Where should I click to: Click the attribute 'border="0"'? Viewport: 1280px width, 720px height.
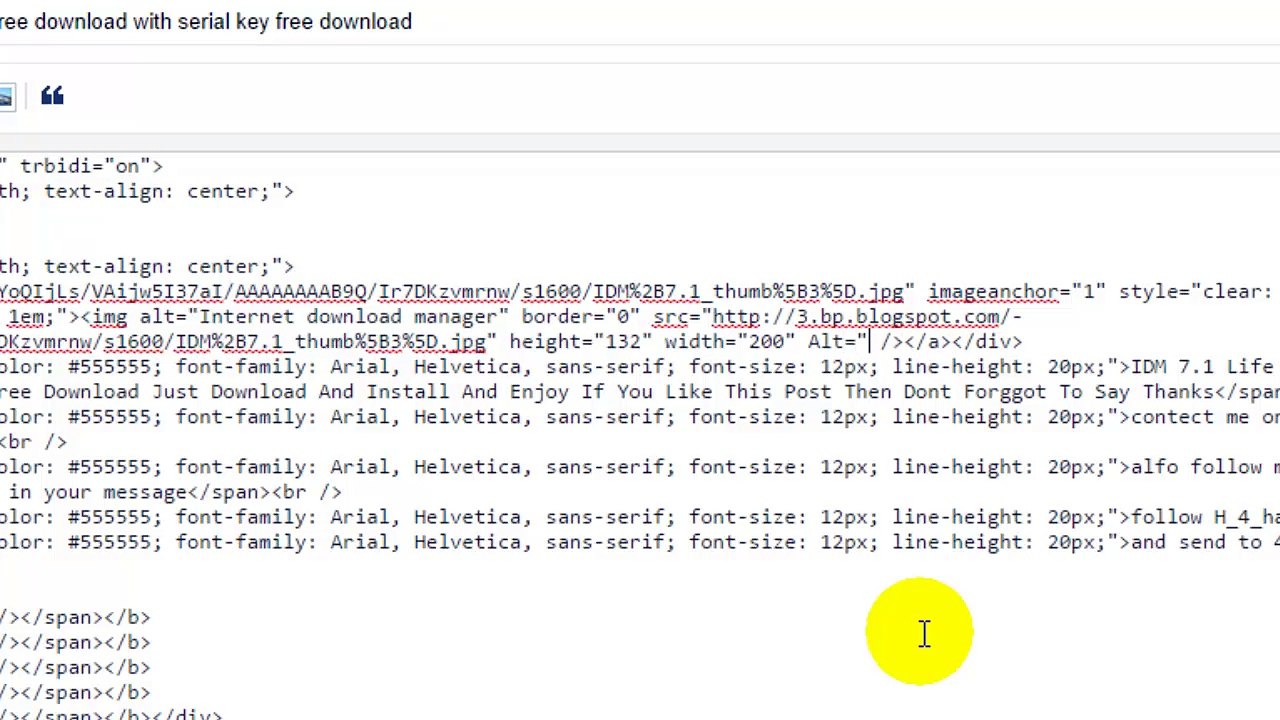click(x=580, y=317)
